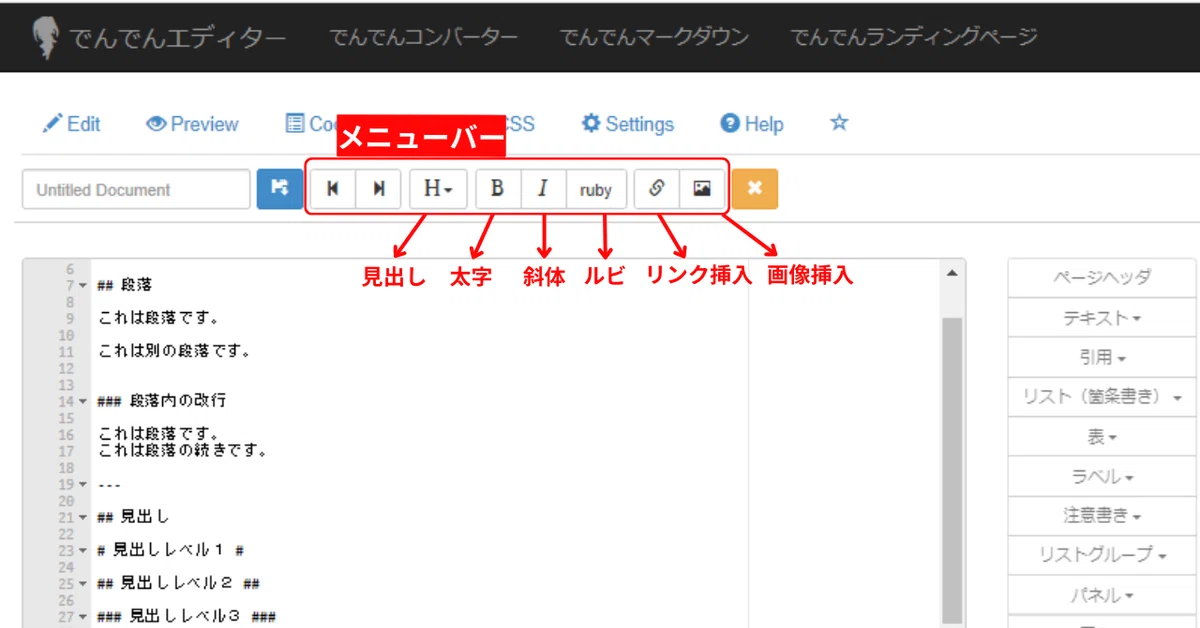Click the line '## 段落'
This screenshot has width=1200, height=628.
click(x=124, y=285)
